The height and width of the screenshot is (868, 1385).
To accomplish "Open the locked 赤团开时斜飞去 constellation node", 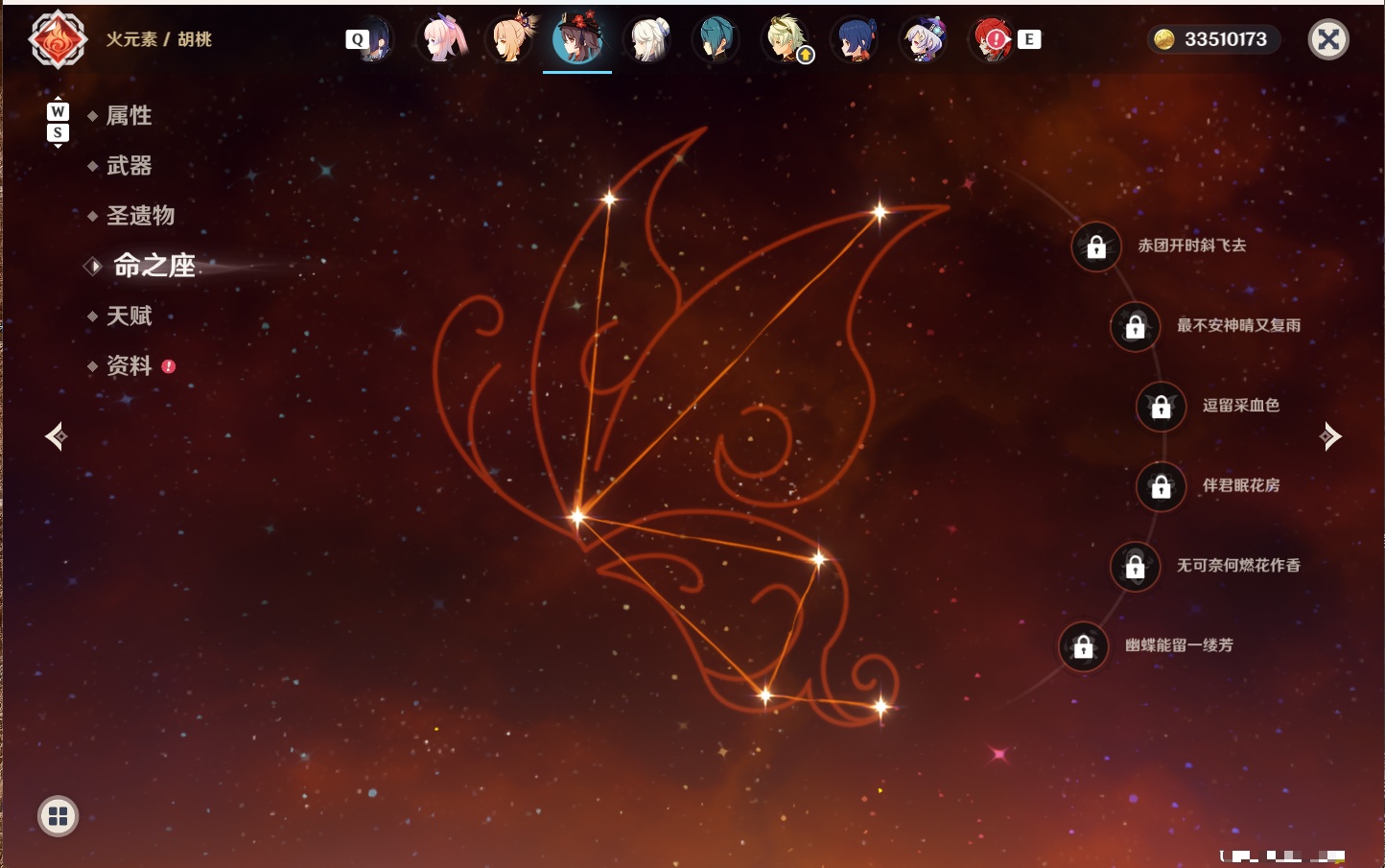I will tap(1096, 246).
